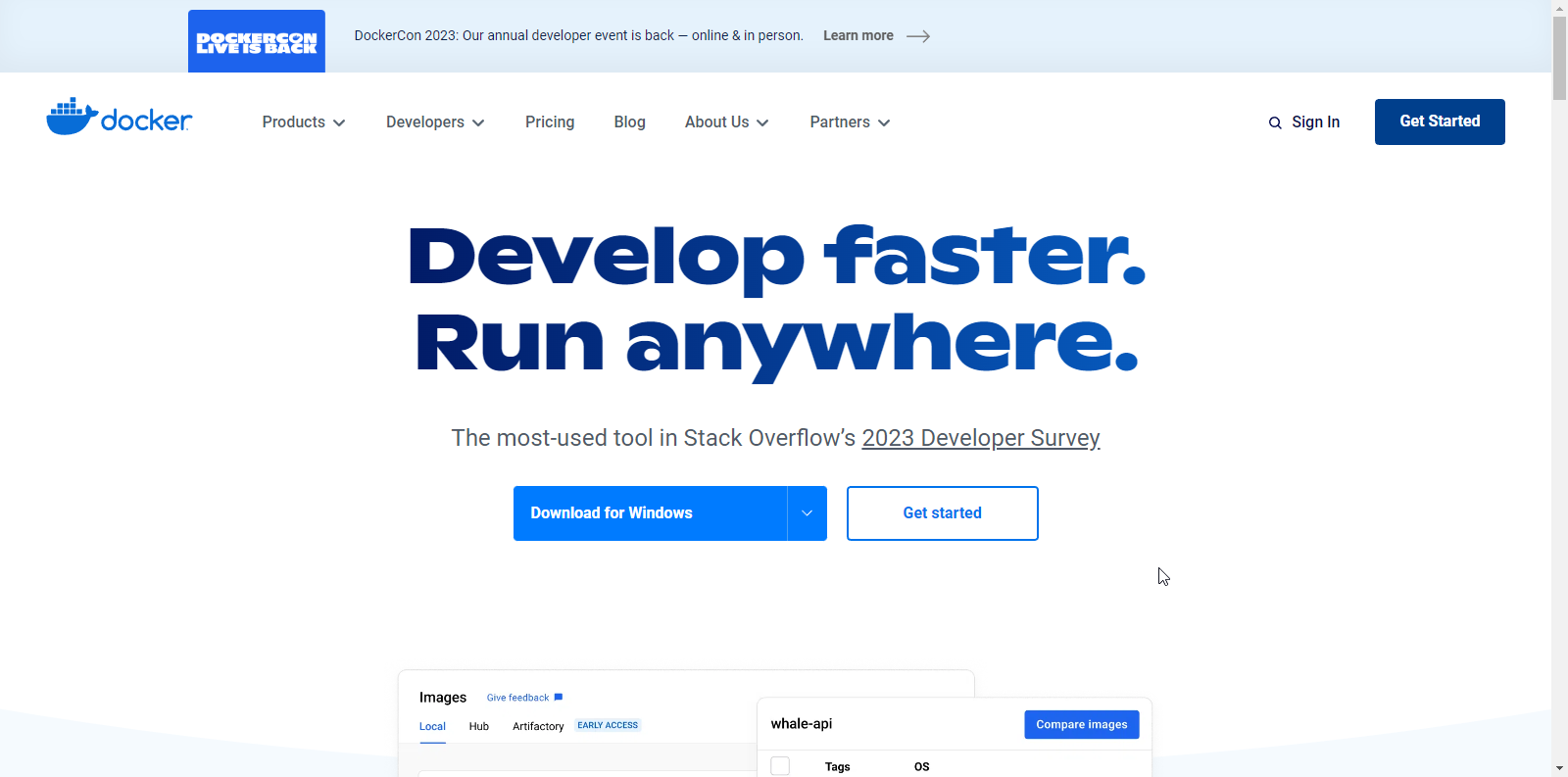Click the scrollbar down arrow
The image size is (1568, 777).
point(1559,768)
